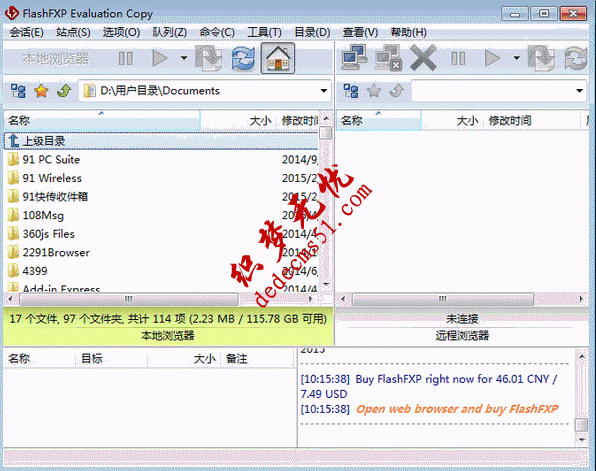Open the 查看(V) menu
Viewport: 596px width, 471px height.
360,32
